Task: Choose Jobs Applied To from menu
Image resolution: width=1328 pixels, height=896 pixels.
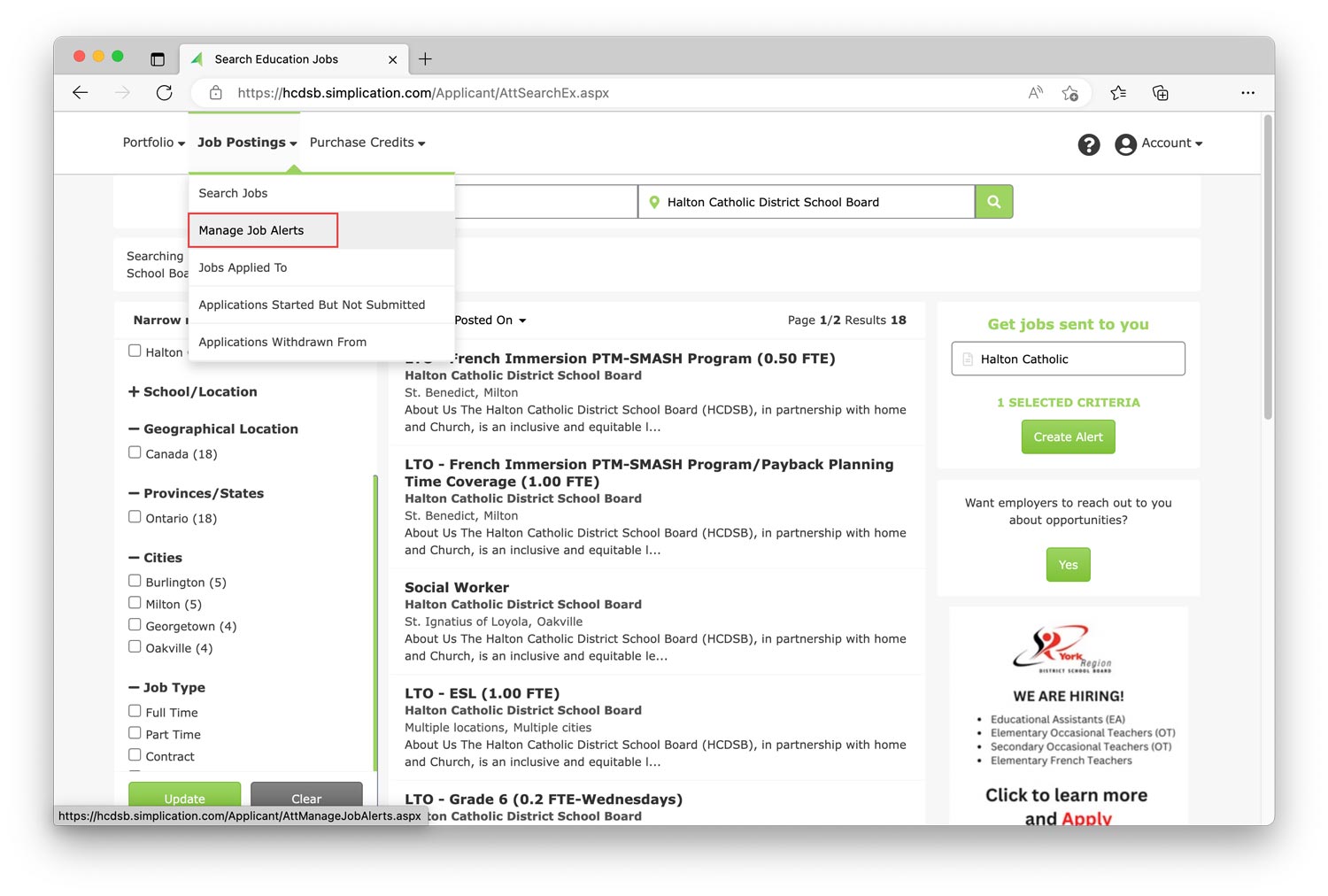Action: [243, 267]
